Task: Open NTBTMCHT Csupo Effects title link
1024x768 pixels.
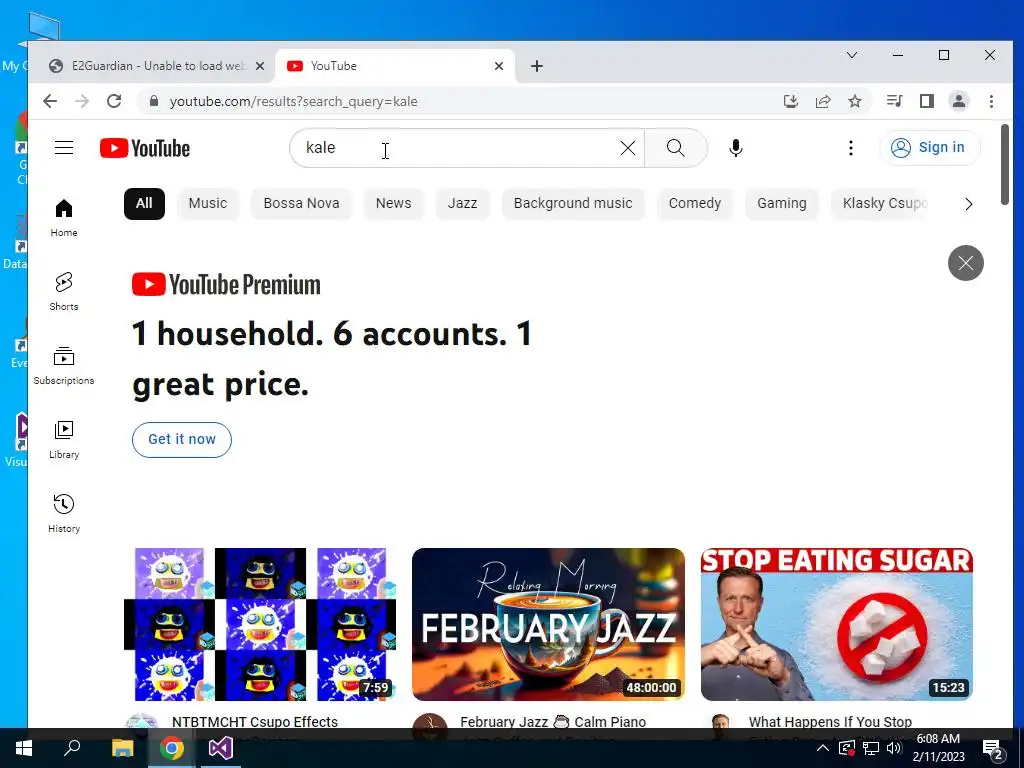Action: 255,722
